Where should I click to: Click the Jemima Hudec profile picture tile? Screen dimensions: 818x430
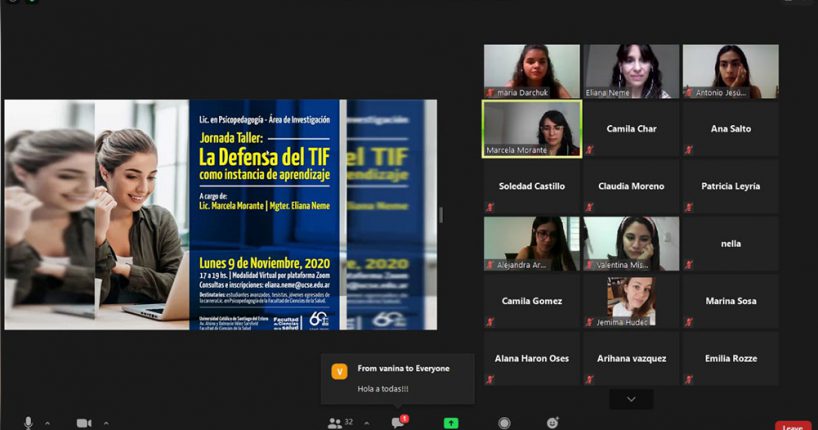tap(631, 302)
